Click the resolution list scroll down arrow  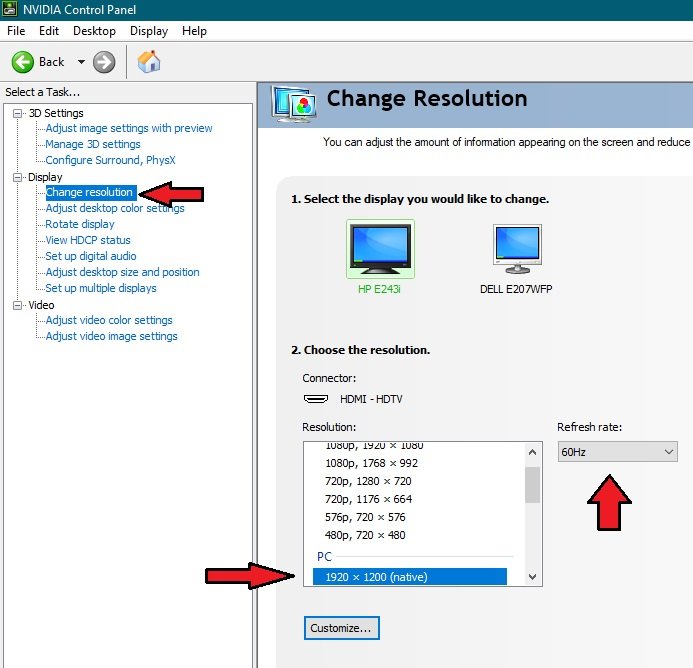coord(533,576)
